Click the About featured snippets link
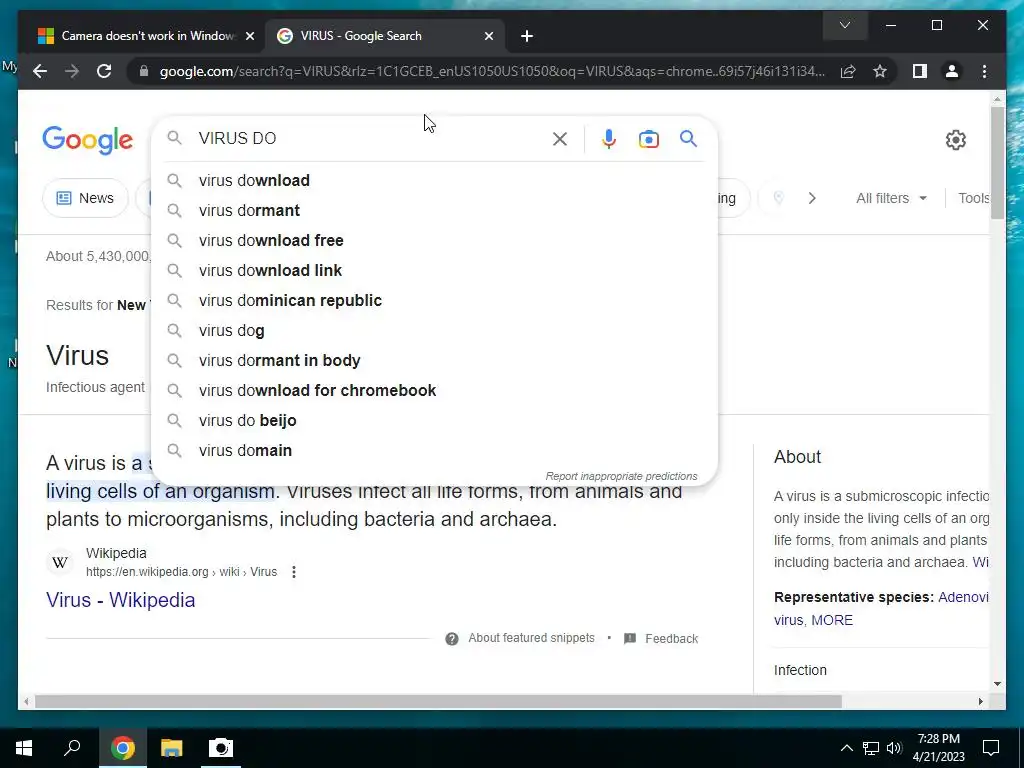Screen dimensions: 1024x768 pos(531,638)
